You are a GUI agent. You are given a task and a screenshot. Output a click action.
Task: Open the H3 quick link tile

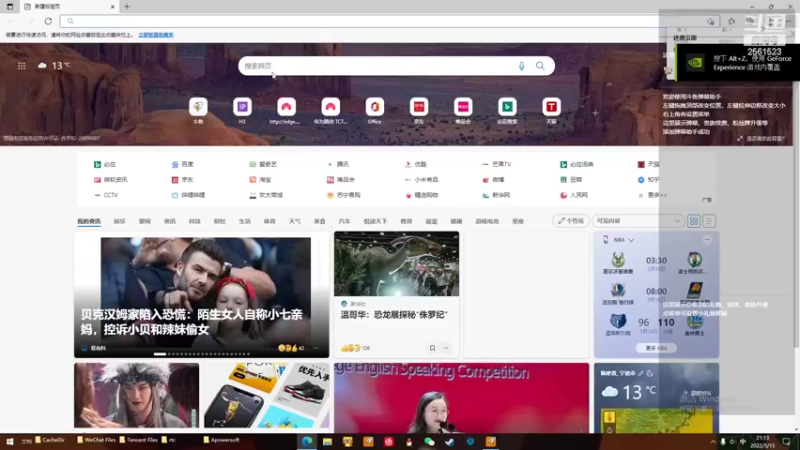[x=242, y=107]
